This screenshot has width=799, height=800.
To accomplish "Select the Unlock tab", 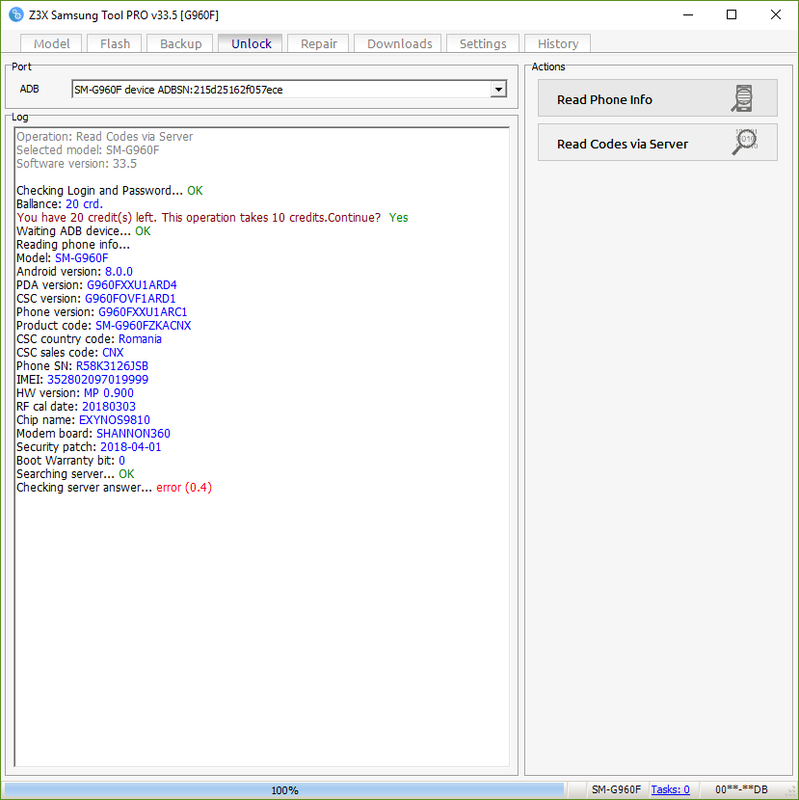I will [251, 44].
